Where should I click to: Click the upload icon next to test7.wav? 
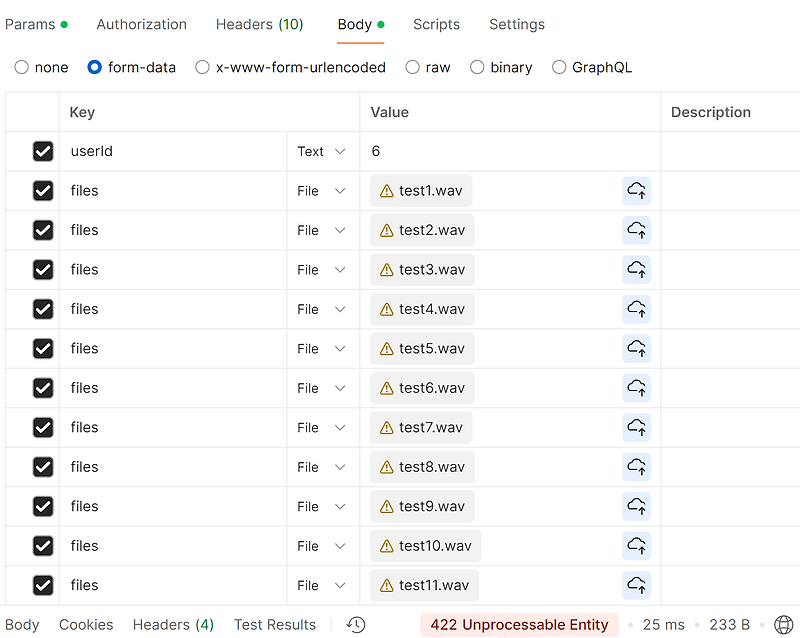coord(637,427)
